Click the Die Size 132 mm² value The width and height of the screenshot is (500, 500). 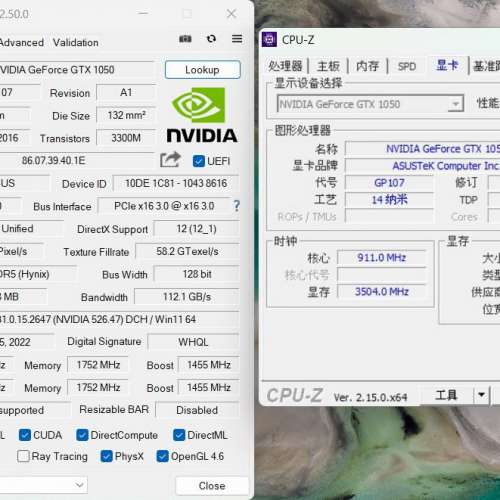[x=126, y=115]
